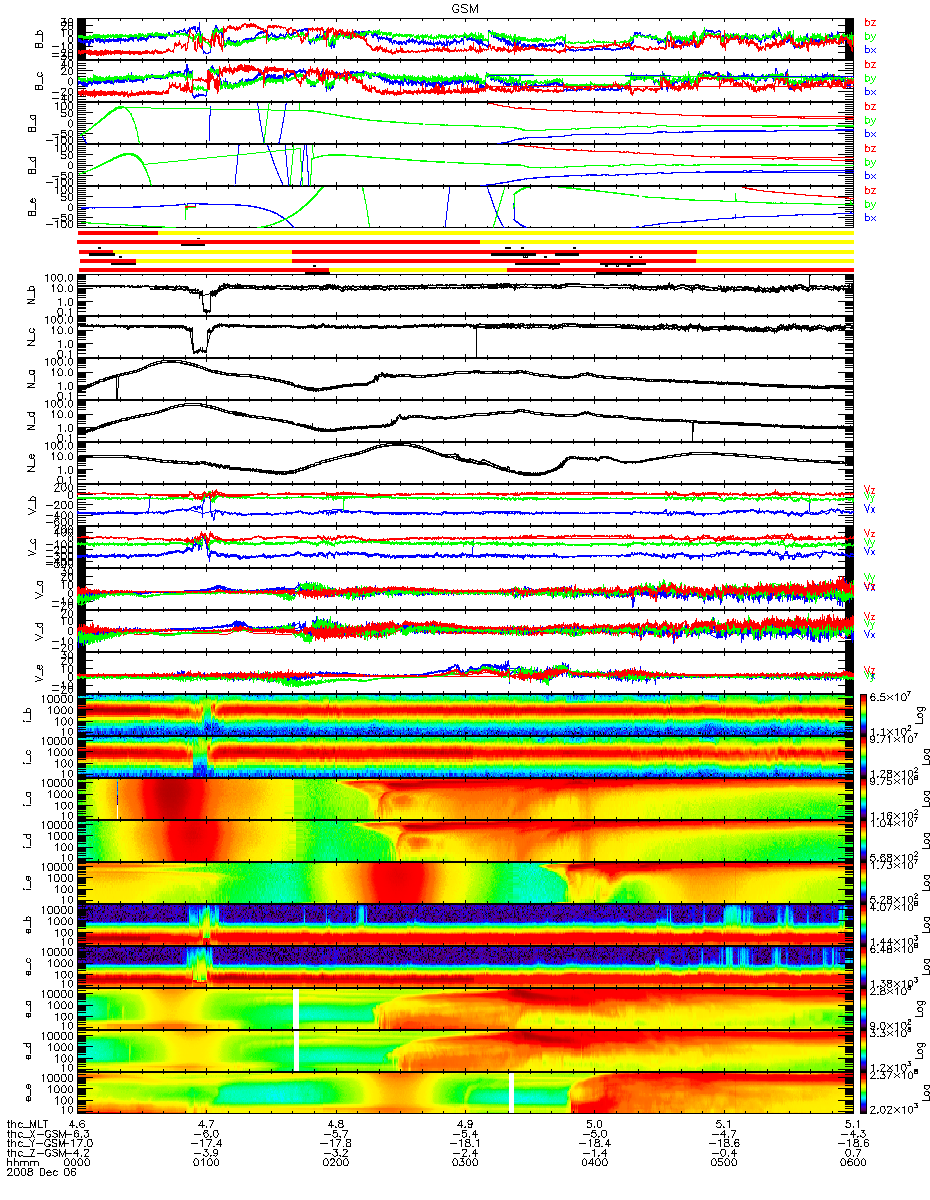Click the thc_X-GSM row label

(x=35, y=1135)
